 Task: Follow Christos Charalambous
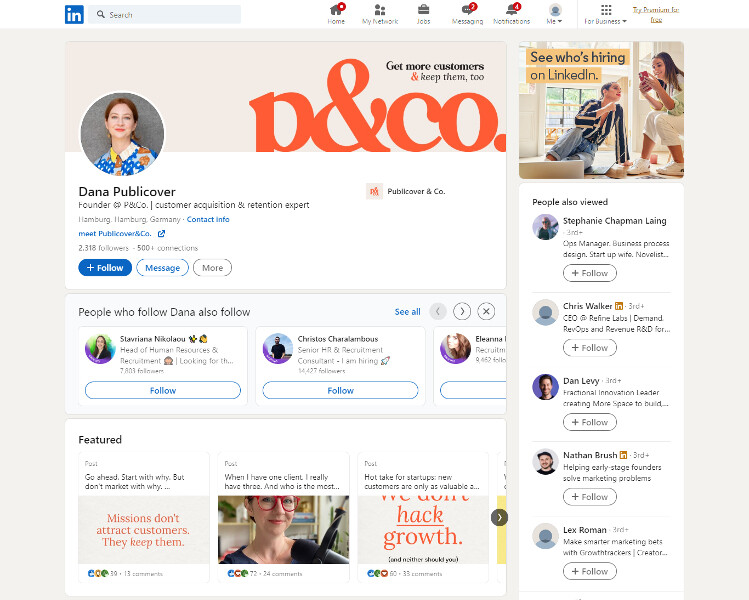coord(340,390)
